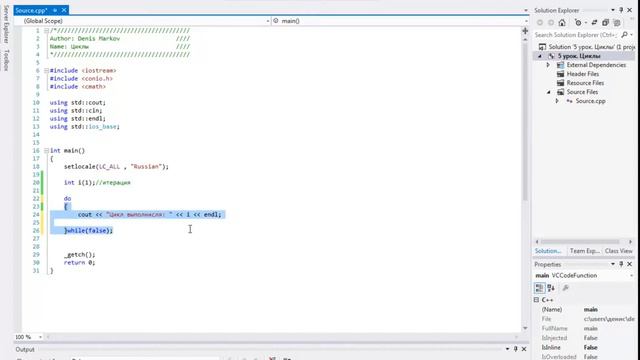
Task: Switch to the Class View tab
Action: point(618,251)
